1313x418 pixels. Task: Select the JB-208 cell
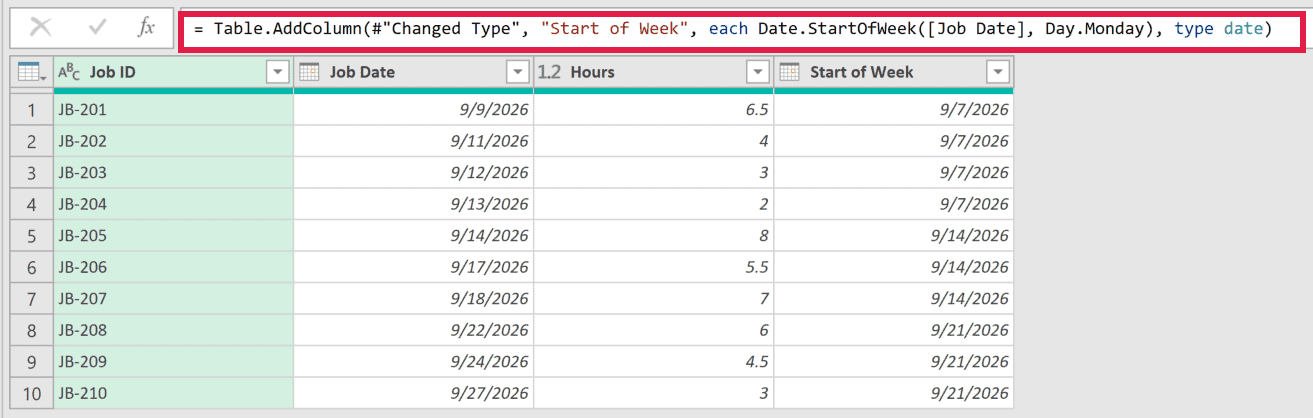(x=173, y=330)
